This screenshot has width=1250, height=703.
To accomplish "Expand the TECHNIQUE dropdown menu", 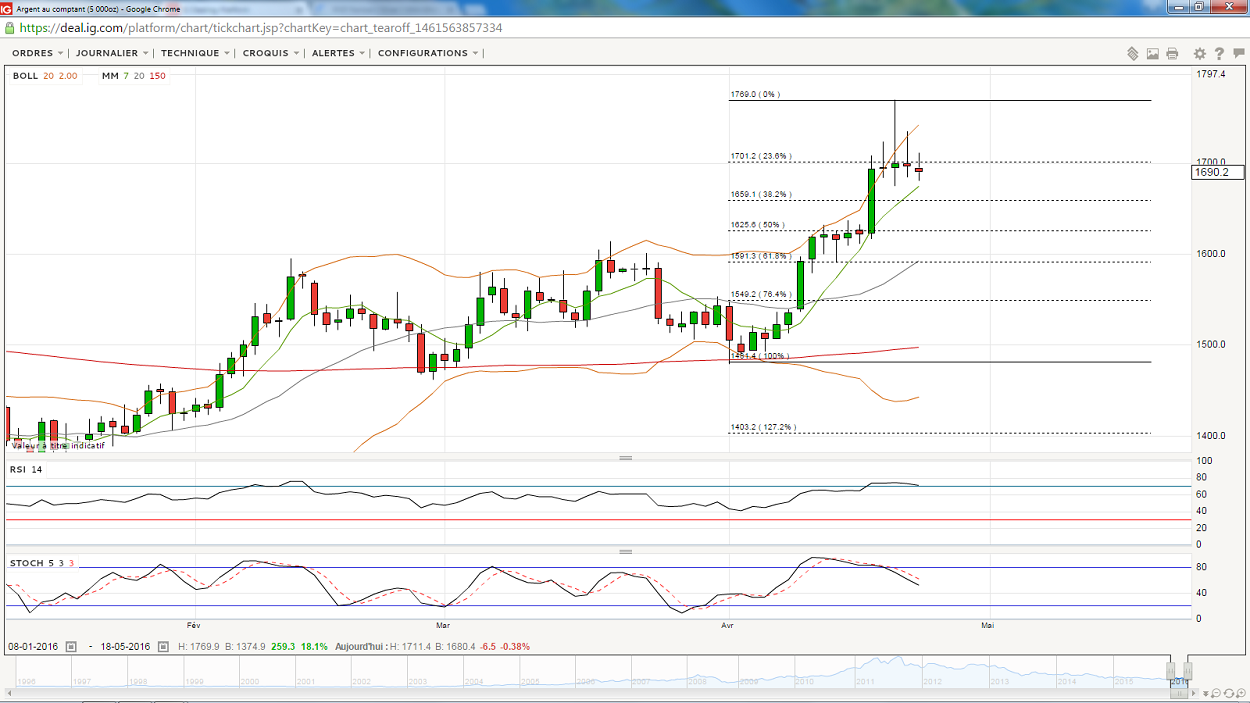I will click(195, 53).
